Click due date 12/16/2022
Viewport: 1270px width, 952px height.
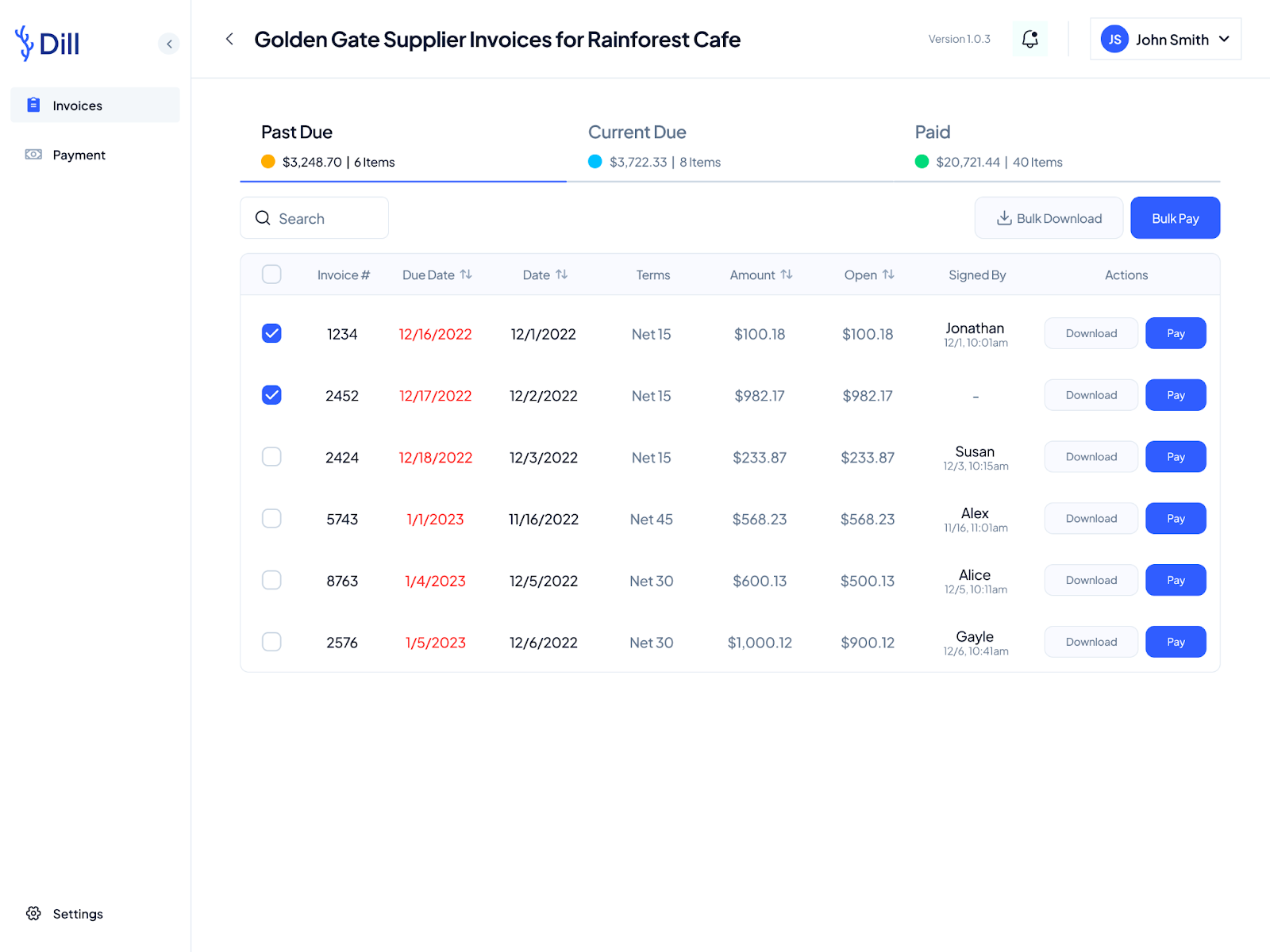click(x=435, y=334)
